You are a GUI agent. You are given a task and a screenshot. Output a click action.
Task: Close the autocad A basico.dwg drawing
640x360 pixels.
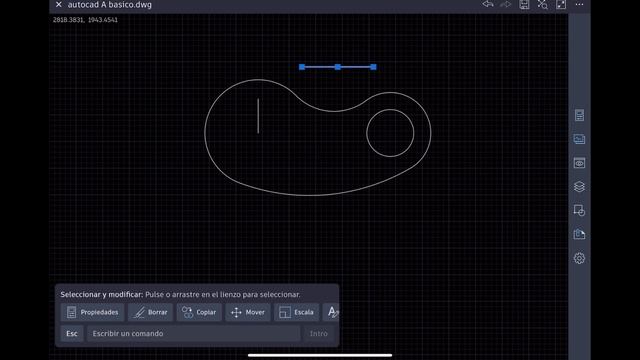pos(58,4)
